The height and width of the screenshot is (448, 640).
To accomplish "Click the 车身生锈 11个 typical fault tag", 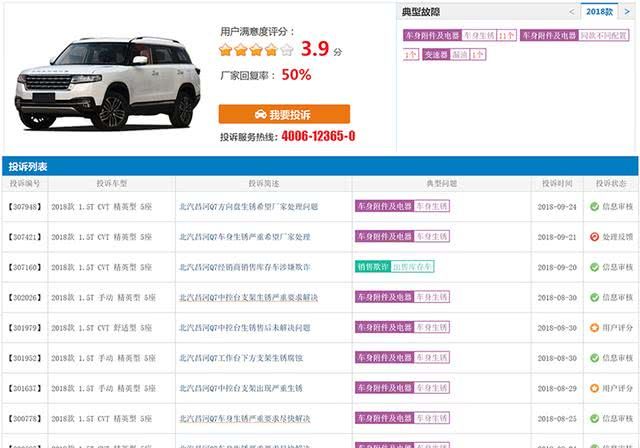I will tap(460, 35).
